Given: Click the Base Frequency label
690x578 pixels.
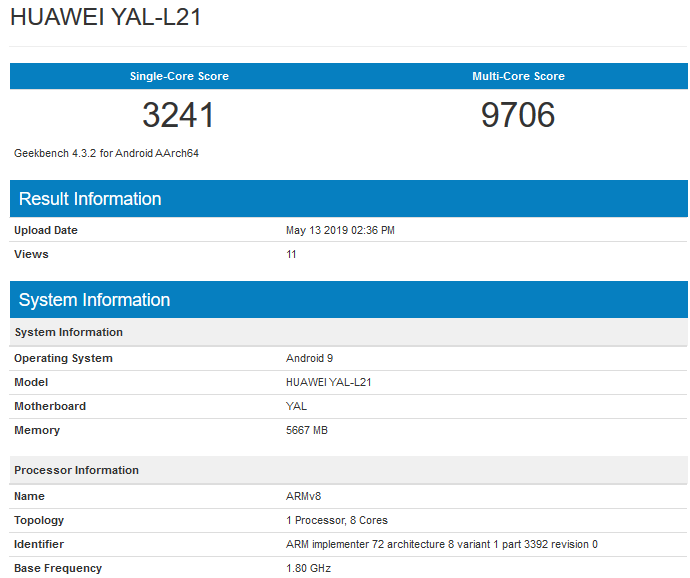Looking at the screenshot, I should [x=58, y=568].
